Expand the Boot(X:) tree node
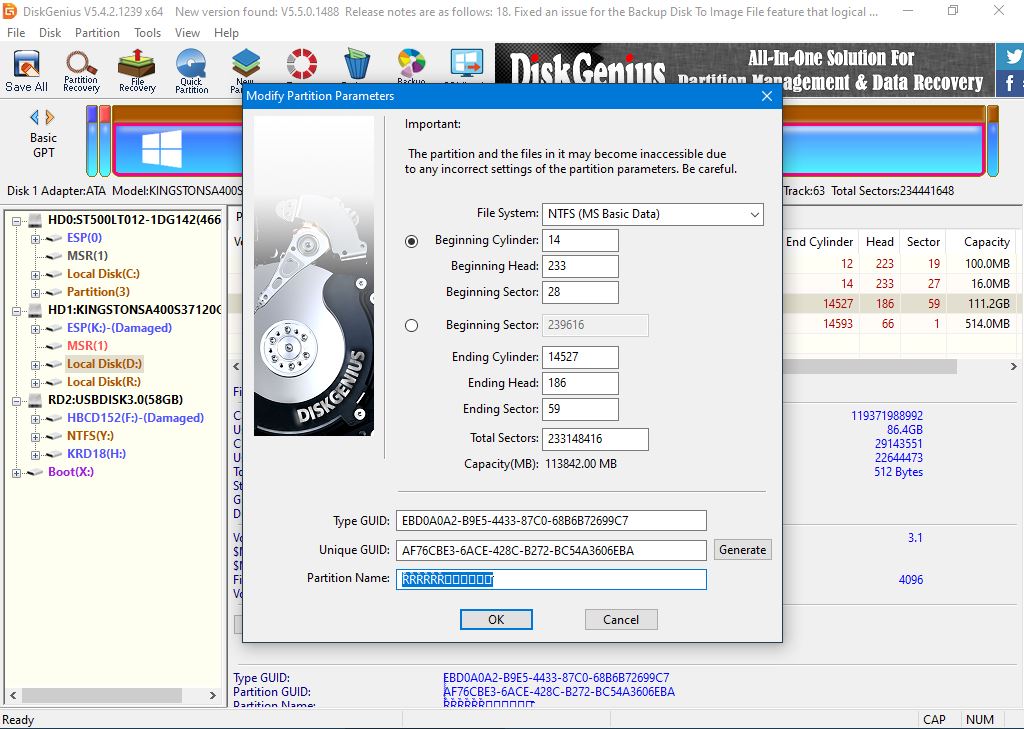The image size is (1024, 729). [x=18, y=472]
